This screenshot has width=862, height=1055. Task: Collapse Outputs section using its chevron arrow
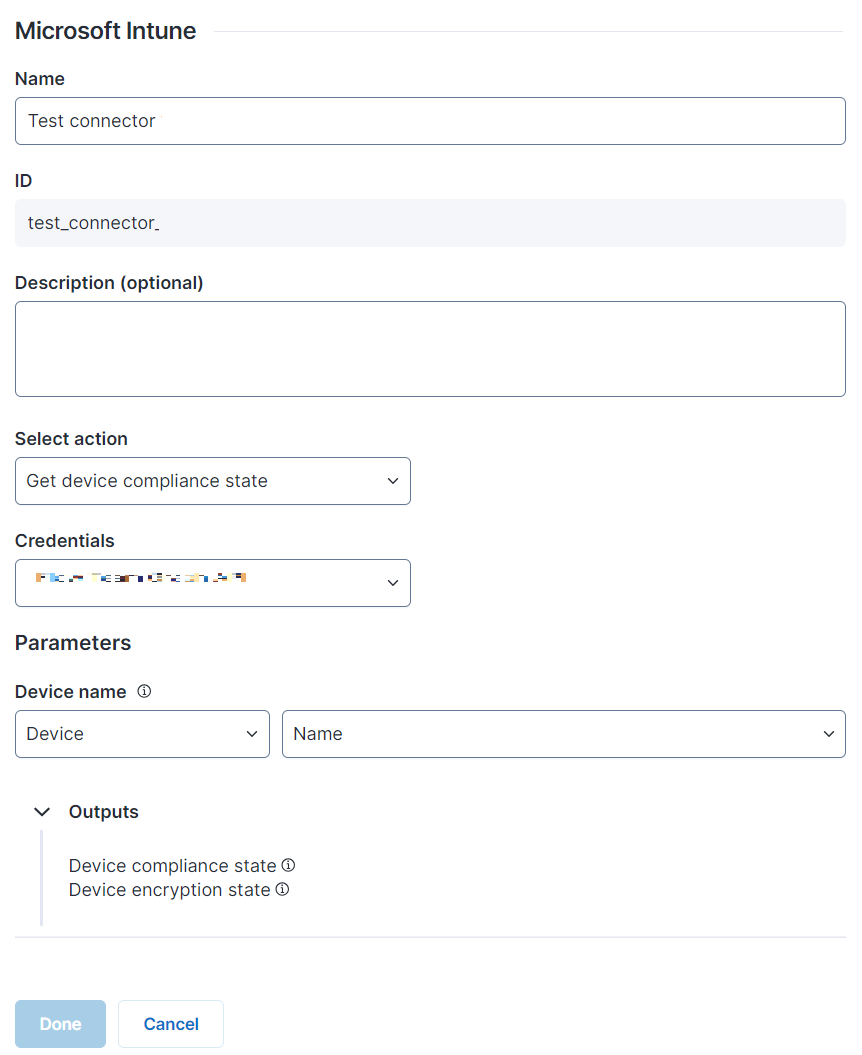tap(42, 812)
